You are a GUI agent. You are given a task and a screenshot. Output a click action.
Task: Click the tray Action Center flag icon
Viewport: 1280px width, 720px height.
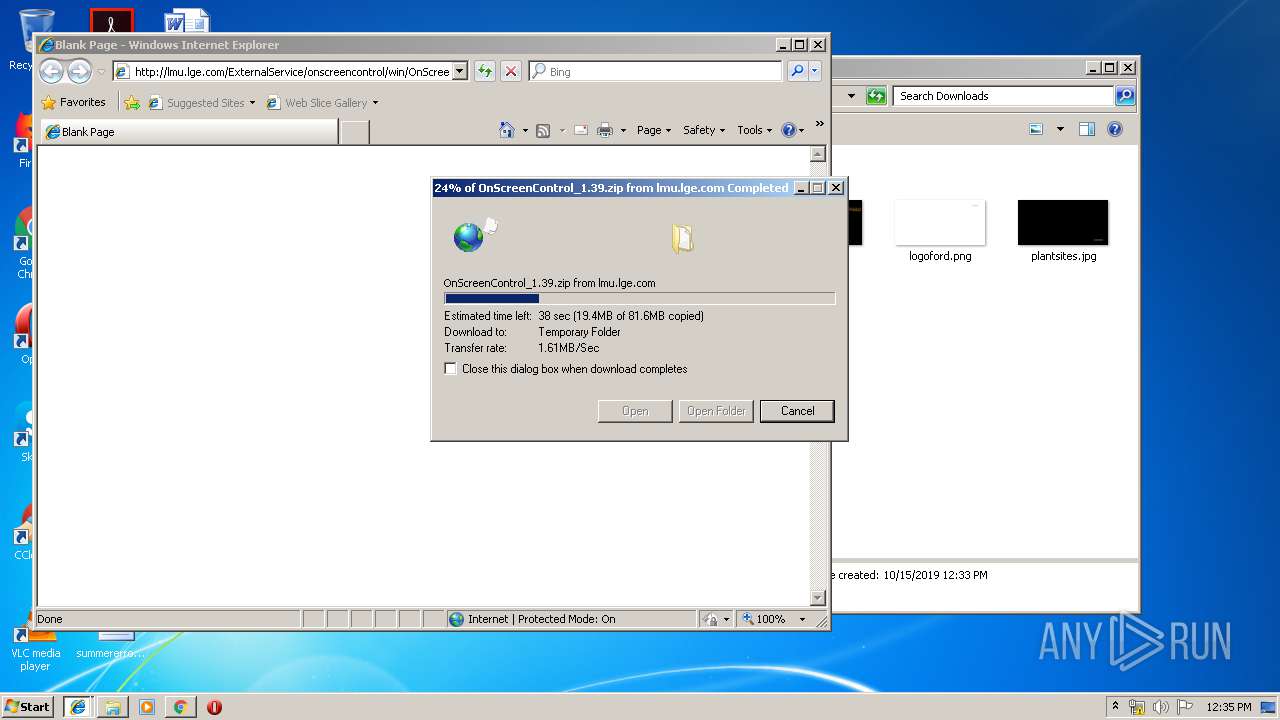tap(1184, 707)
